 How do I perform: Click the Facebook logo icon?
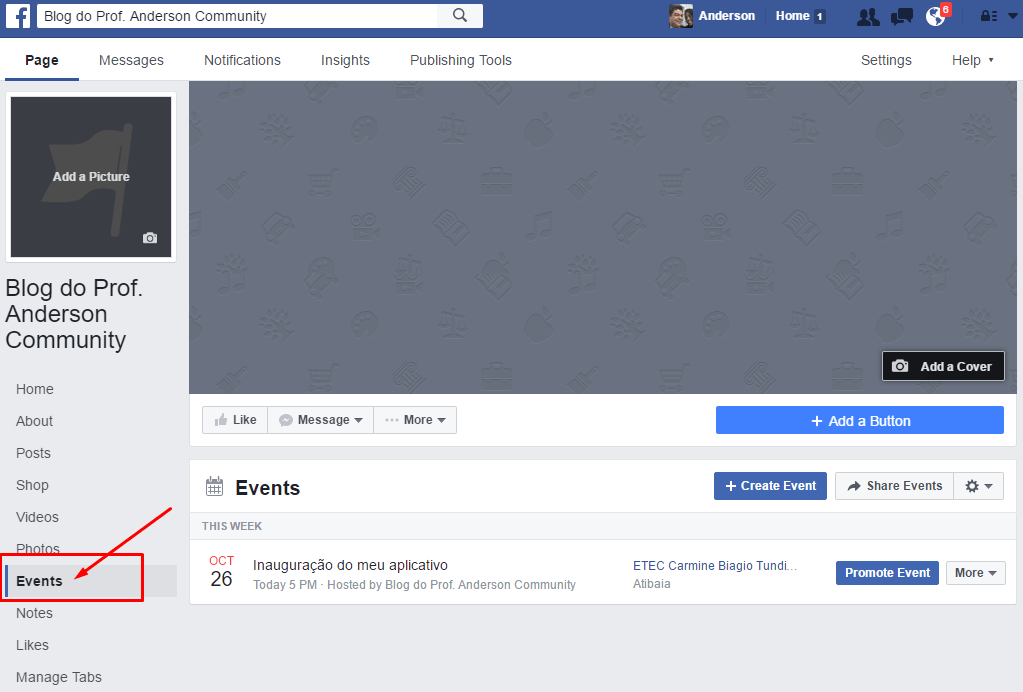[x=18, y=16]
